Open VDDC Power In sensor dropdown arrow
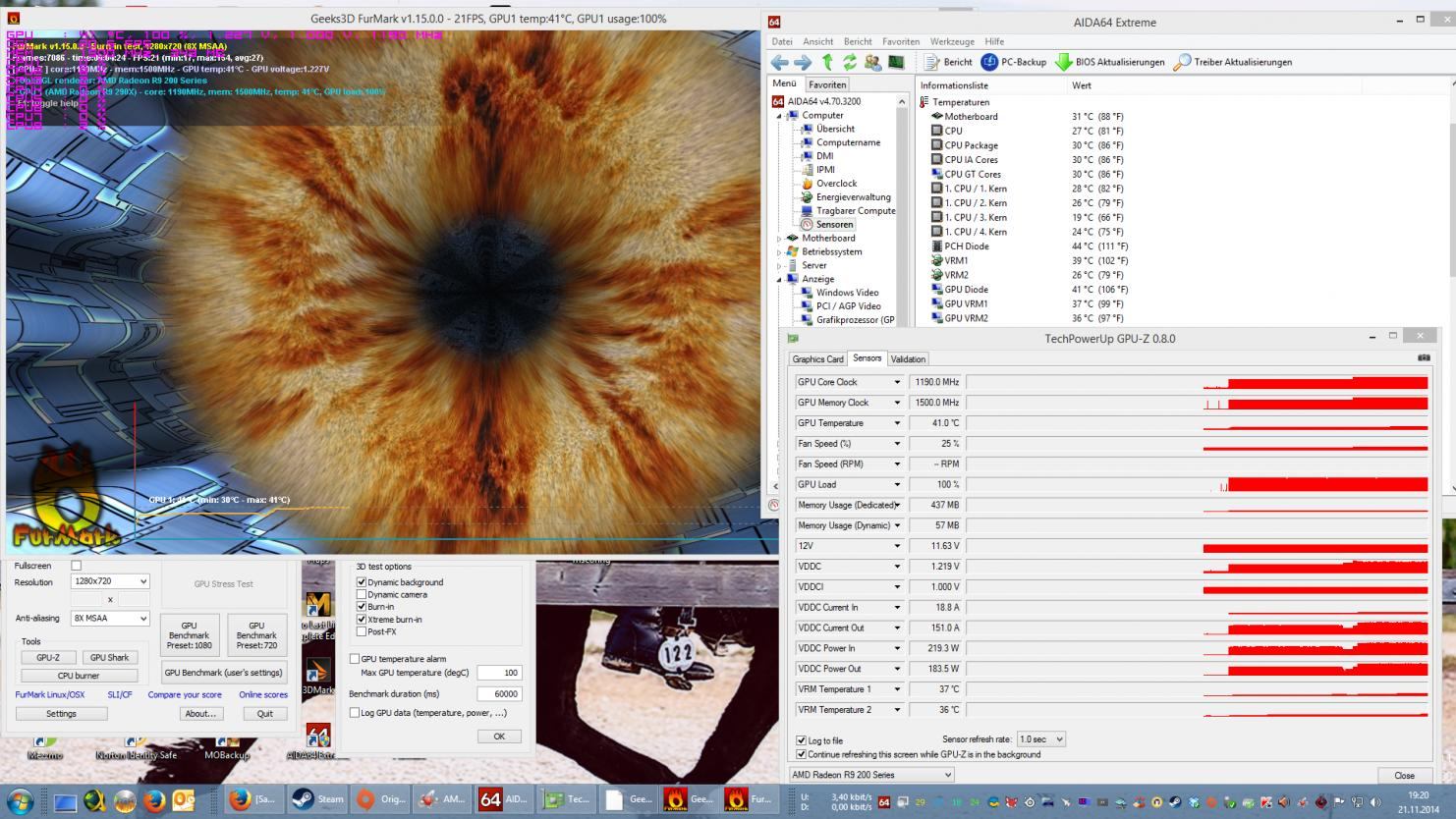 896,648
